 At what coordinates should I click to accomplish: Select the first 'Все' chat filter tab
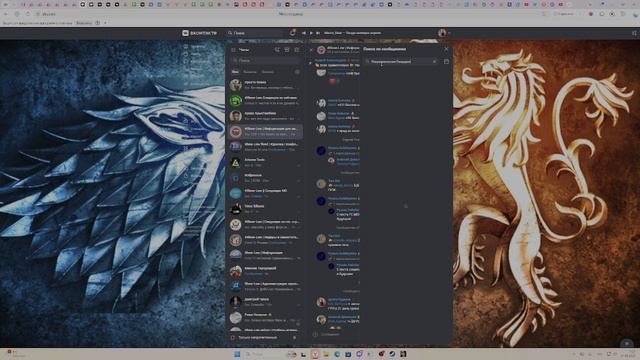click(x=235, y=72)
